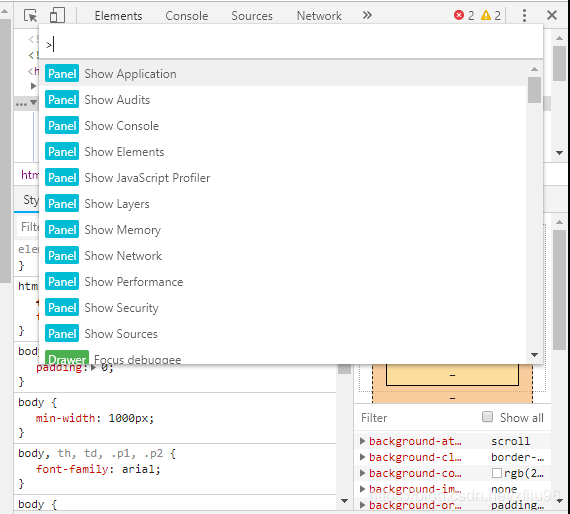Screen dimensions: 570x514
Task: Click the computed styles Filter field
Action: point(418,418)
